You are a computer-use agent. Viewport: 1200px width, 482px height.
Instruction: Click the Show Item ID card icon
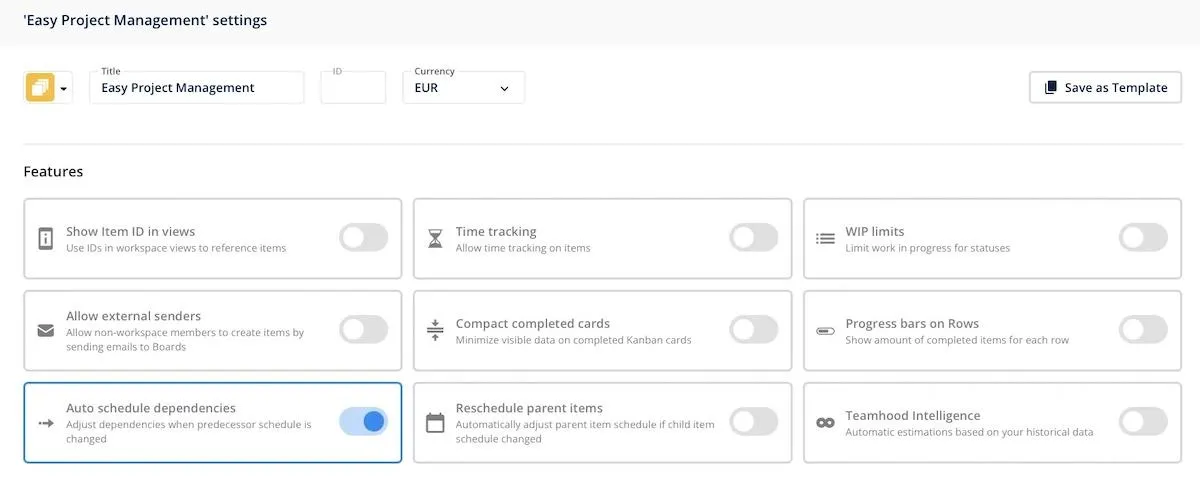coord(45,238)
